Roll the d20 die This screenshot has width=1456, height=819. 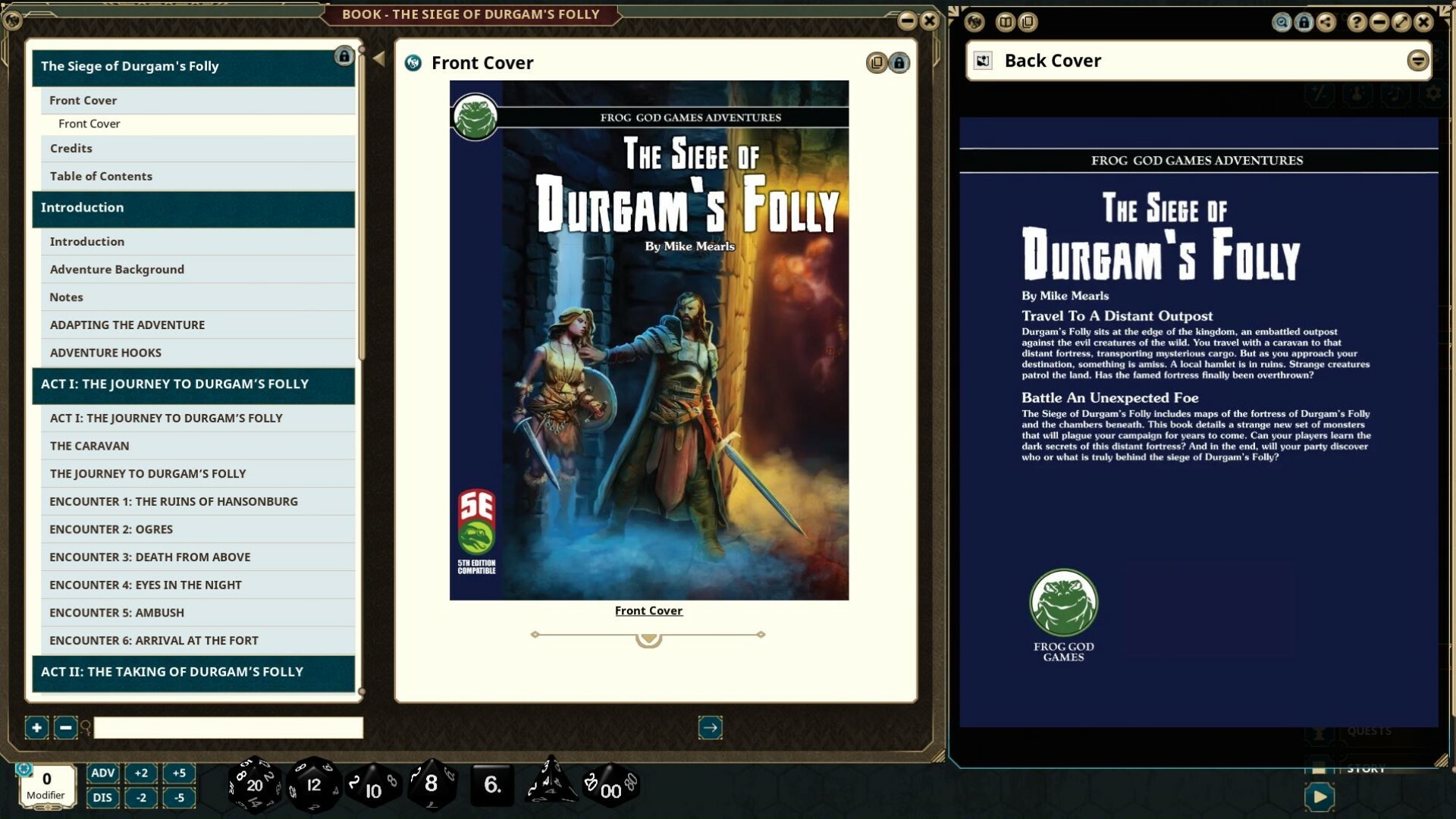click(255, 785)
